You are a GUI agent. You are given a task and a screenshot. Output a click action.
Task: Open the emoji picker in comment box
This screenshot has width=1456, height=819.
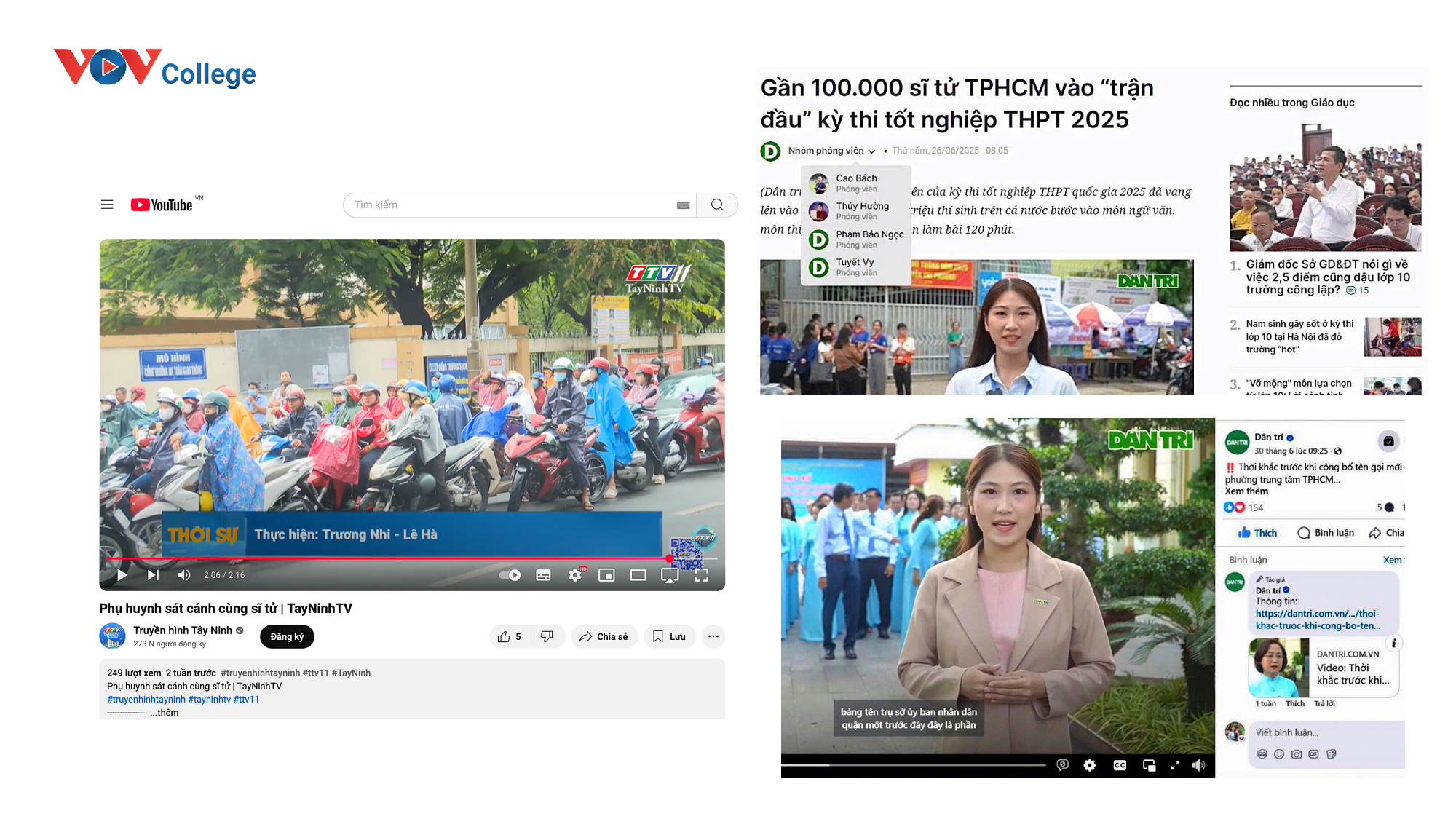tap(1279, 754)
